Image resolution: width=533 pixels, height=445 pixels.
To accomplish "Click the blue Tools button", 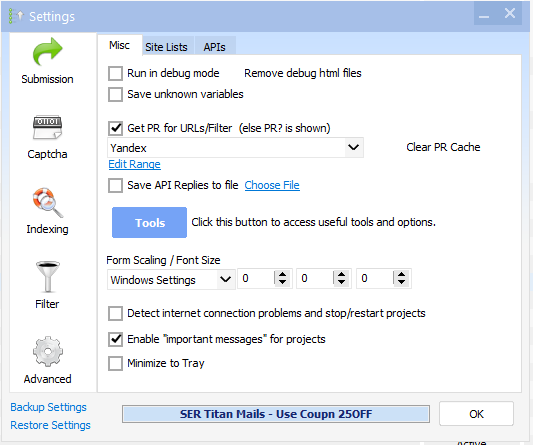I will pyautogui.click(x=149, y=222).
